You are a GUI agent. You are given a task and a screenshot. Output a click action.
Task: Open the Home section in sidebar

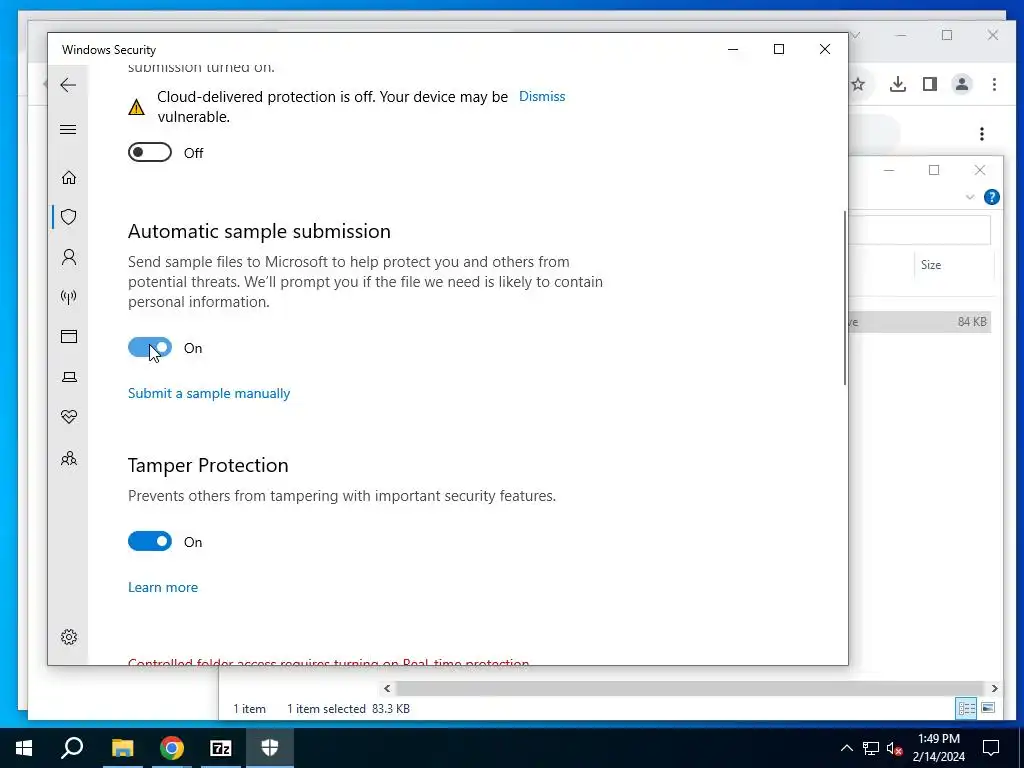click(x=69, y=178)
